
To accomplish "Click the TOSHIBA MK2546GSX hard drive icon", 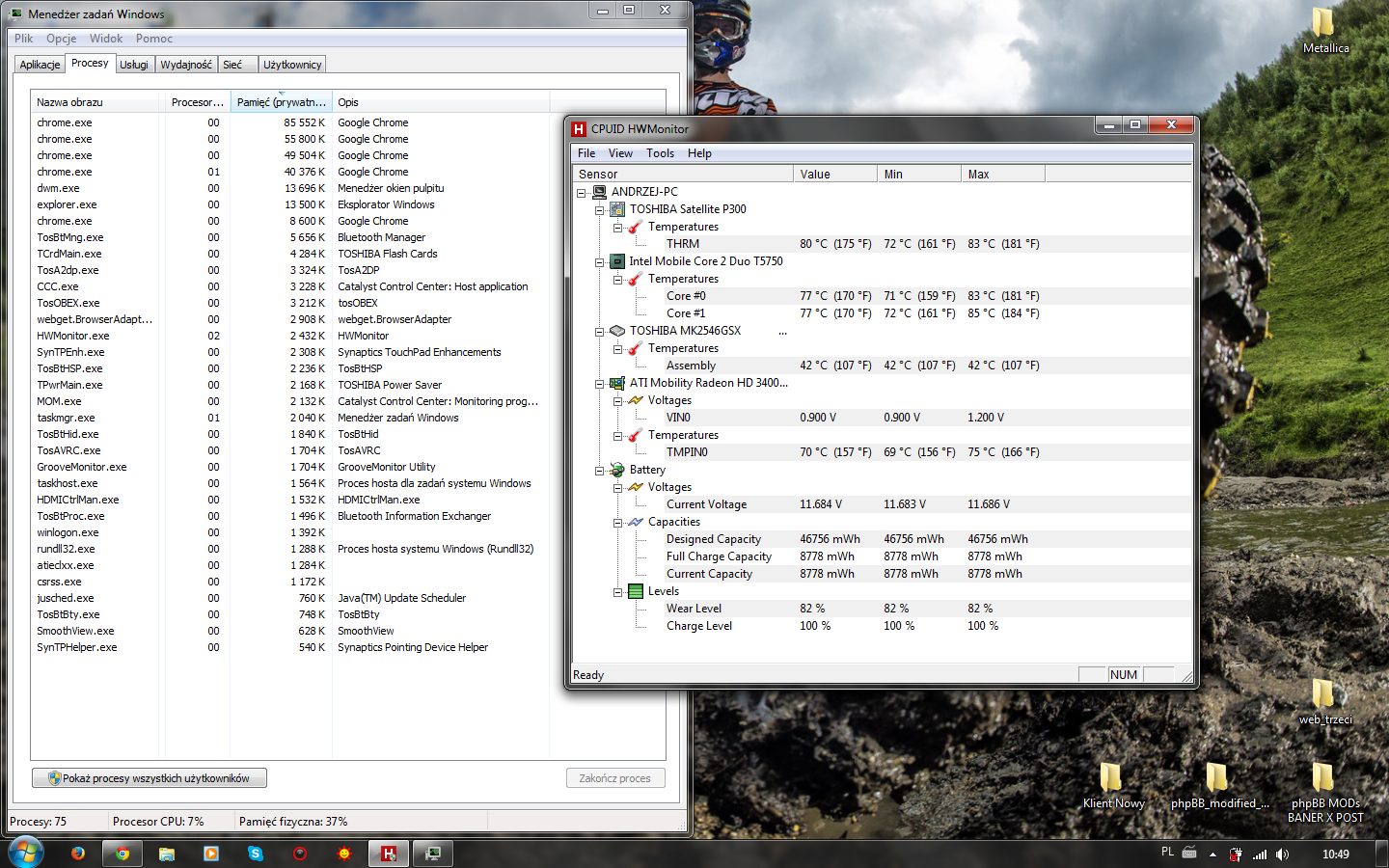I will tap(618, 331).
